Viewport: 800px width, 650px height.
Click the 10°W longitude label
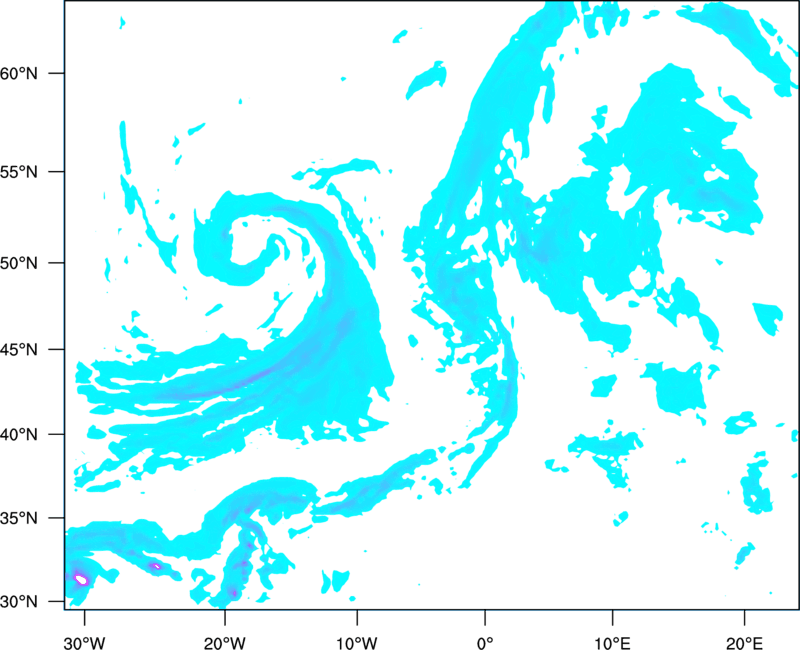pyautogui.click(x=357, y=643)
